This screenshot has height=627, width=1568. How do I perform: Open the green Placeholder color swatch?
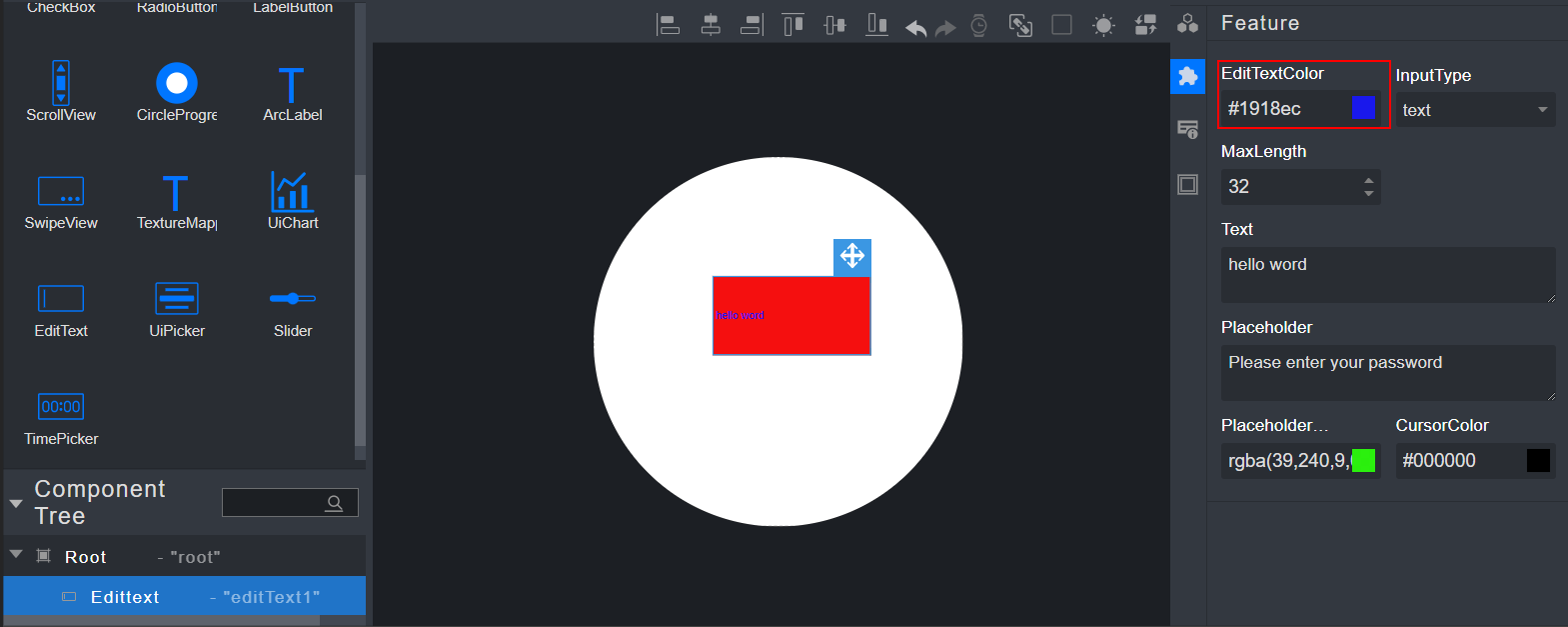click(x=1363, y=461)
